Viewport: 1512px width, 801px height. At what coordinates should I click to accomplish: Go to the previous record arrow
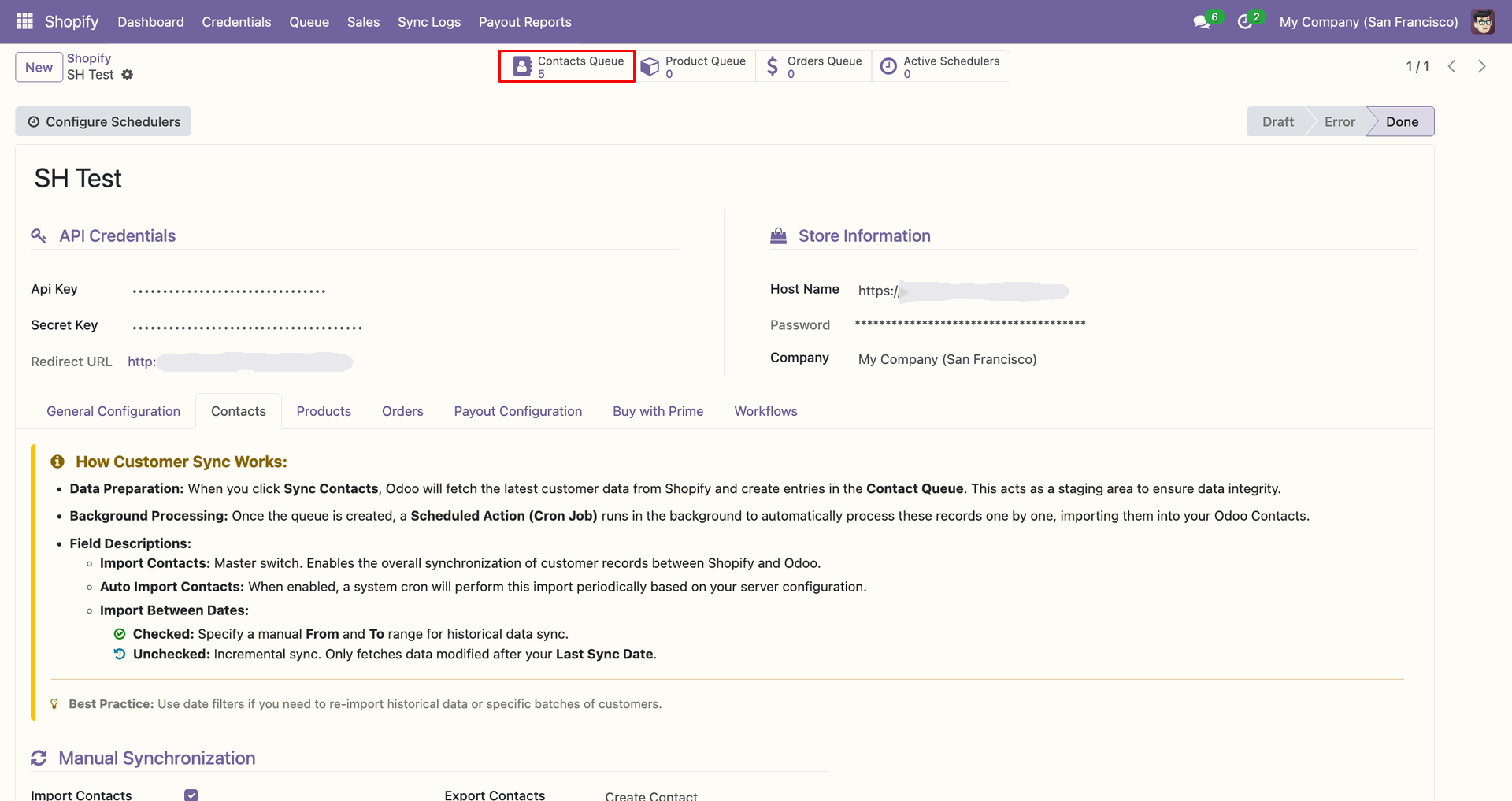pyautogui.click(x=1452, y=66)
